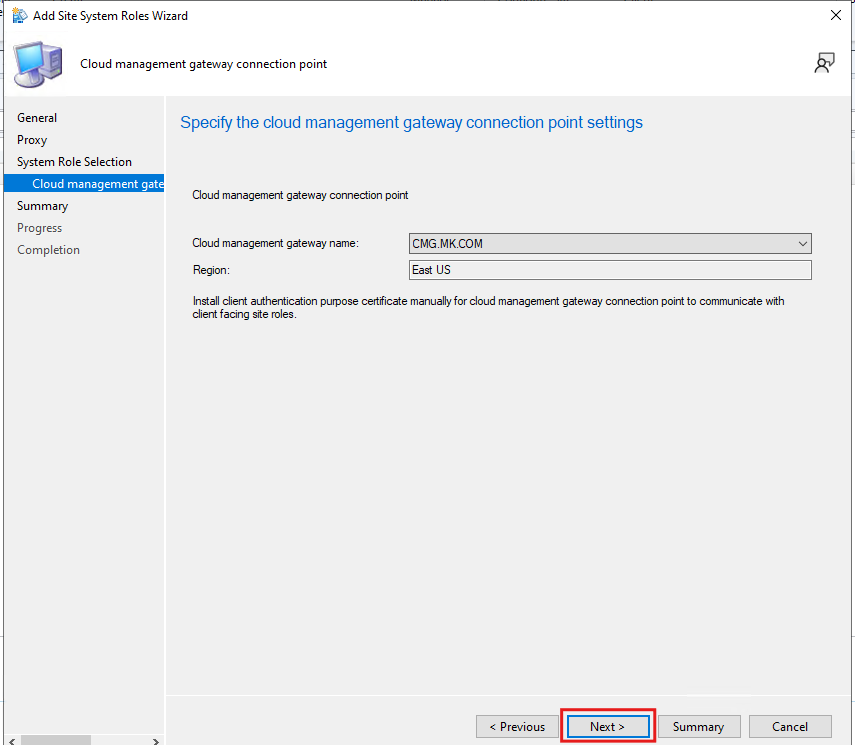Click the wizard icon in the title bar
This screenshot has height=745, width=855.
coord(19,15)
